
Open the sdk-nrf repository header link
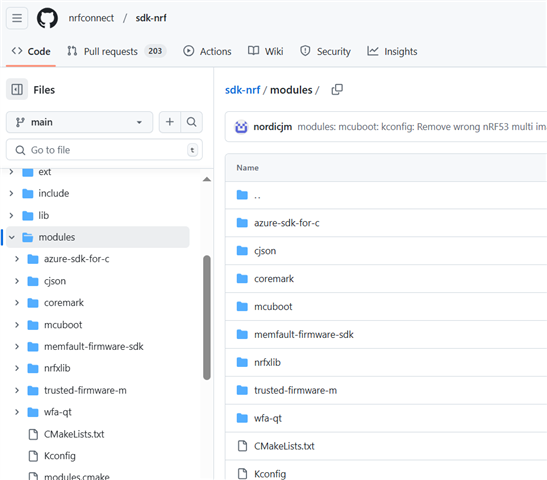pyautogui.click(x=151, y=18)
